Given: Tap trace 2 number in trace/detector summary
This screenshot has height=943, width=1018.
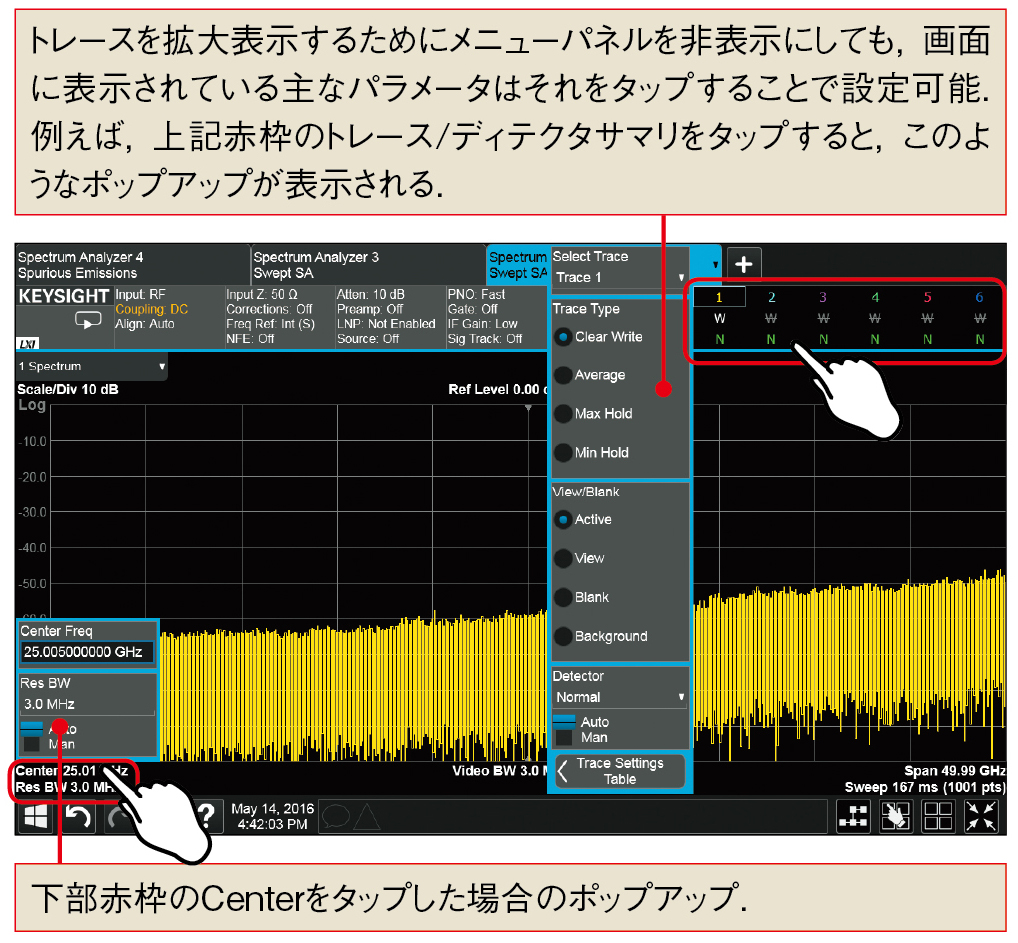Looking at the screenshot, I should pyautogui.click(x=771, y=297).
